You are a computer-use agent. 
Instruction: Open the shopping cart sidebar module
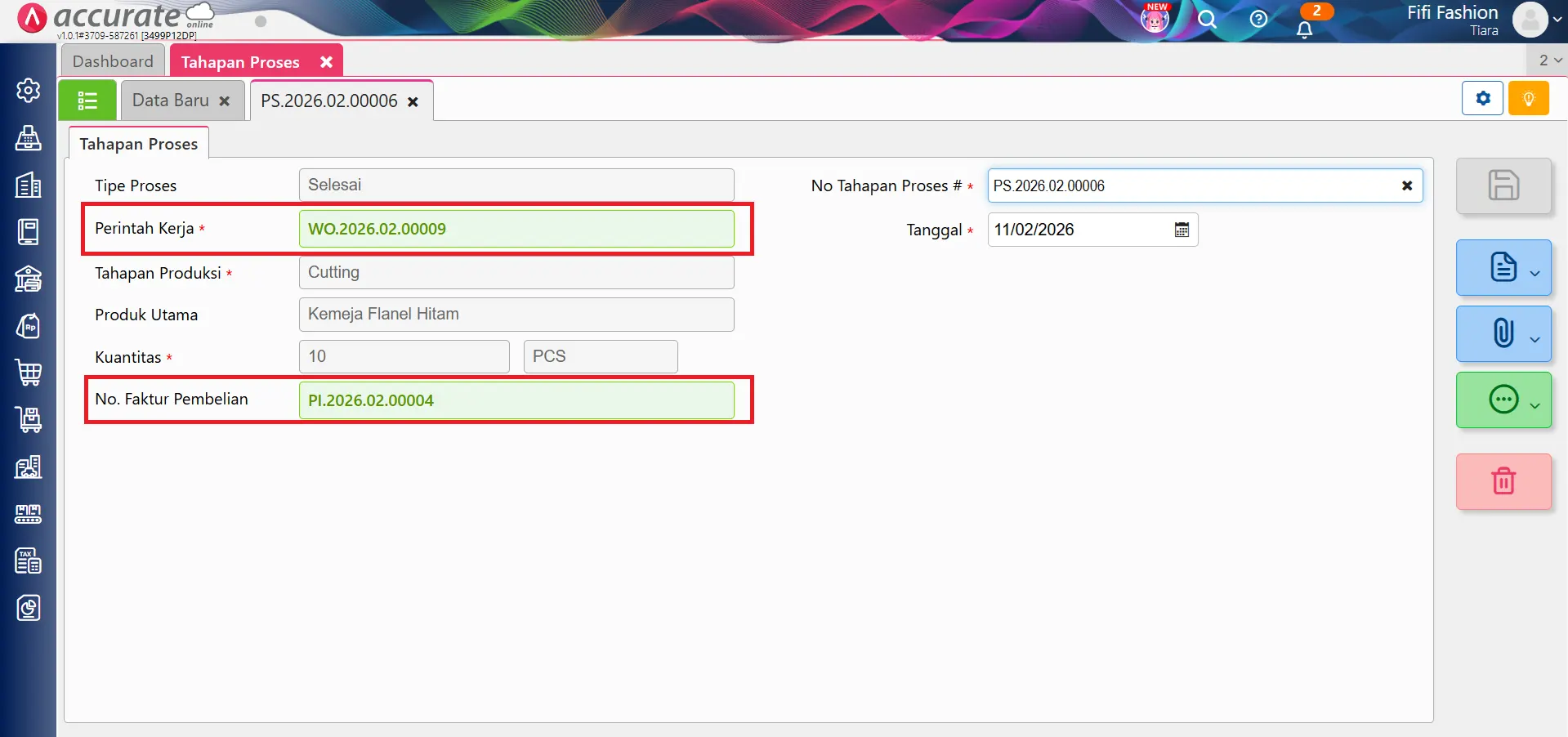point(29,373)
